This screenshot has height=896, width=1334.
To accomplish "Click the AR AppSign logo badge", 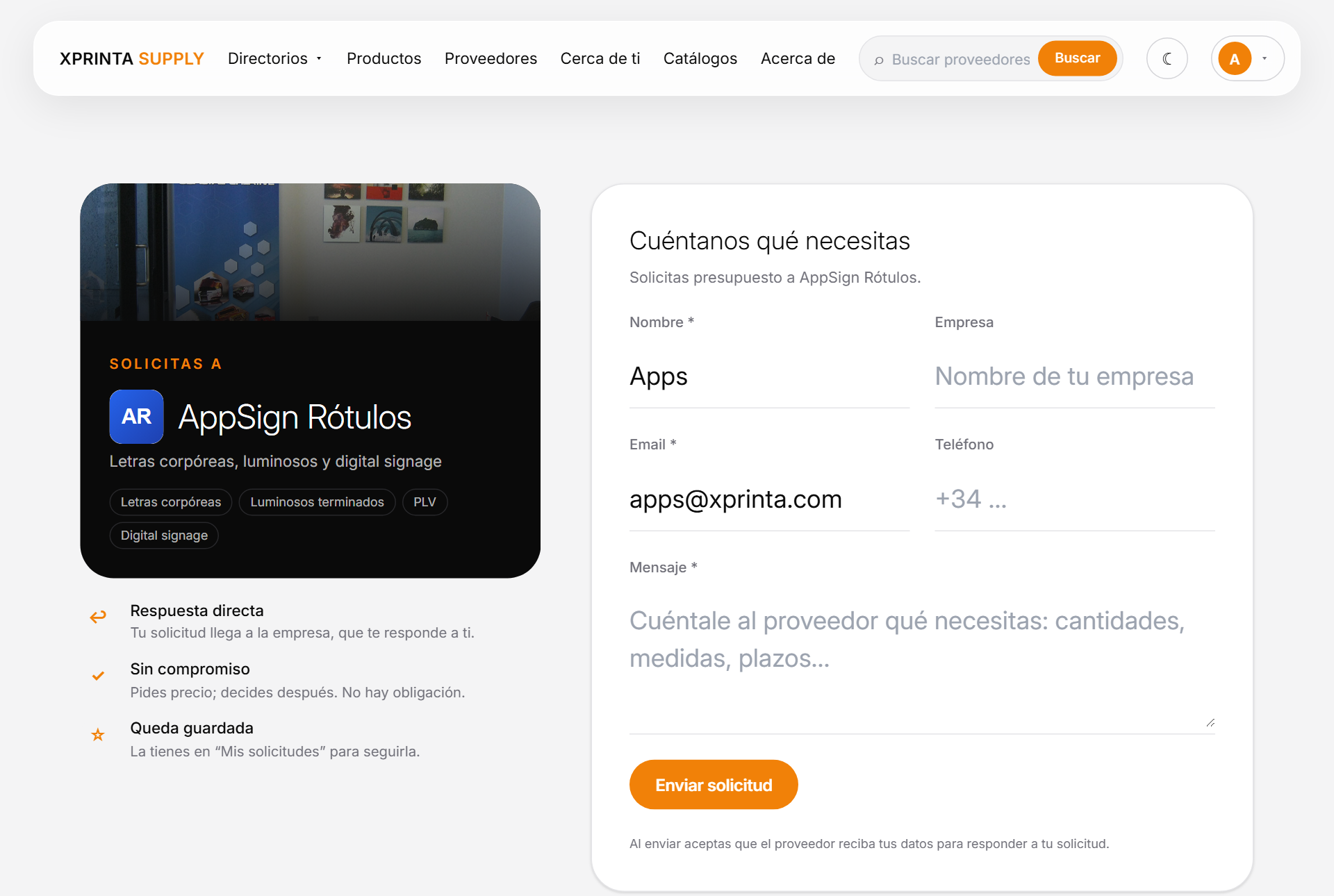I will [x=136, y=417].
